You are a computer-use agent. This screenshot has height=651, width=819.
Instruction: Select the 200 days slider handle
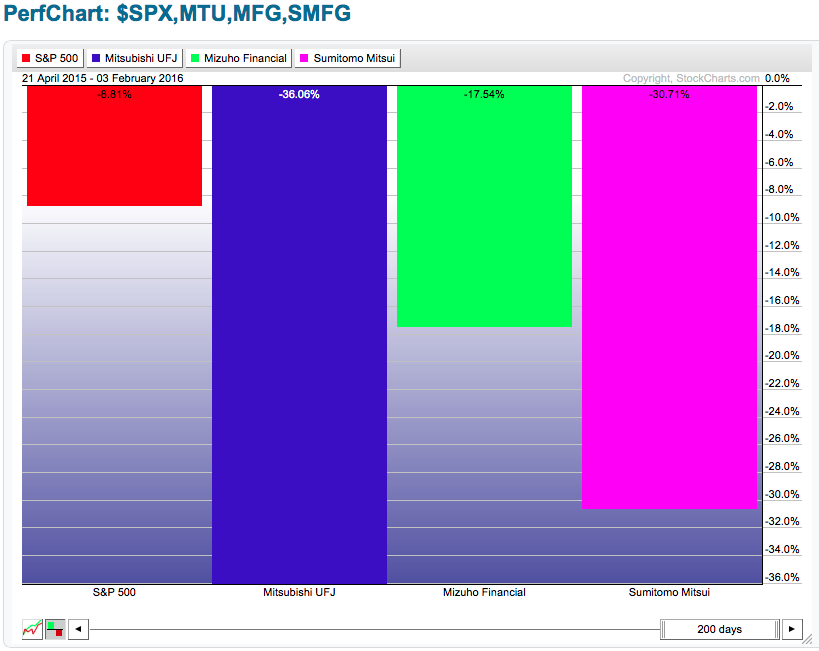720,629
